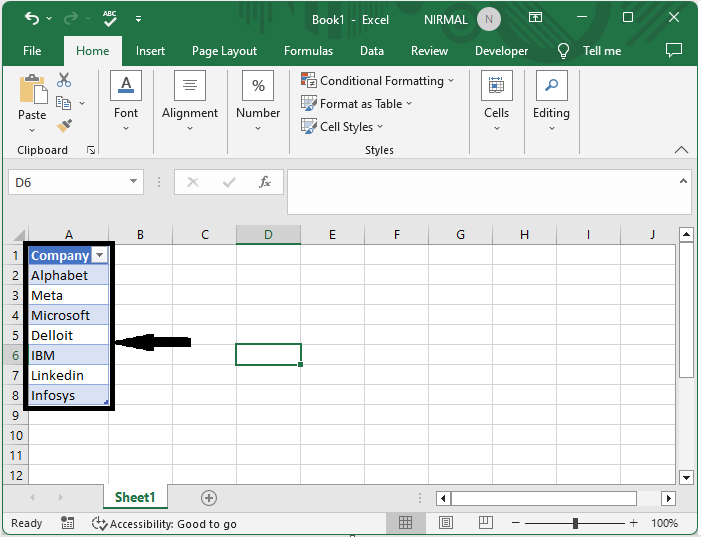The image size is (701, 537).
Task: Click horizontal scroll left arrow
Action: click(x=443, y=498)
